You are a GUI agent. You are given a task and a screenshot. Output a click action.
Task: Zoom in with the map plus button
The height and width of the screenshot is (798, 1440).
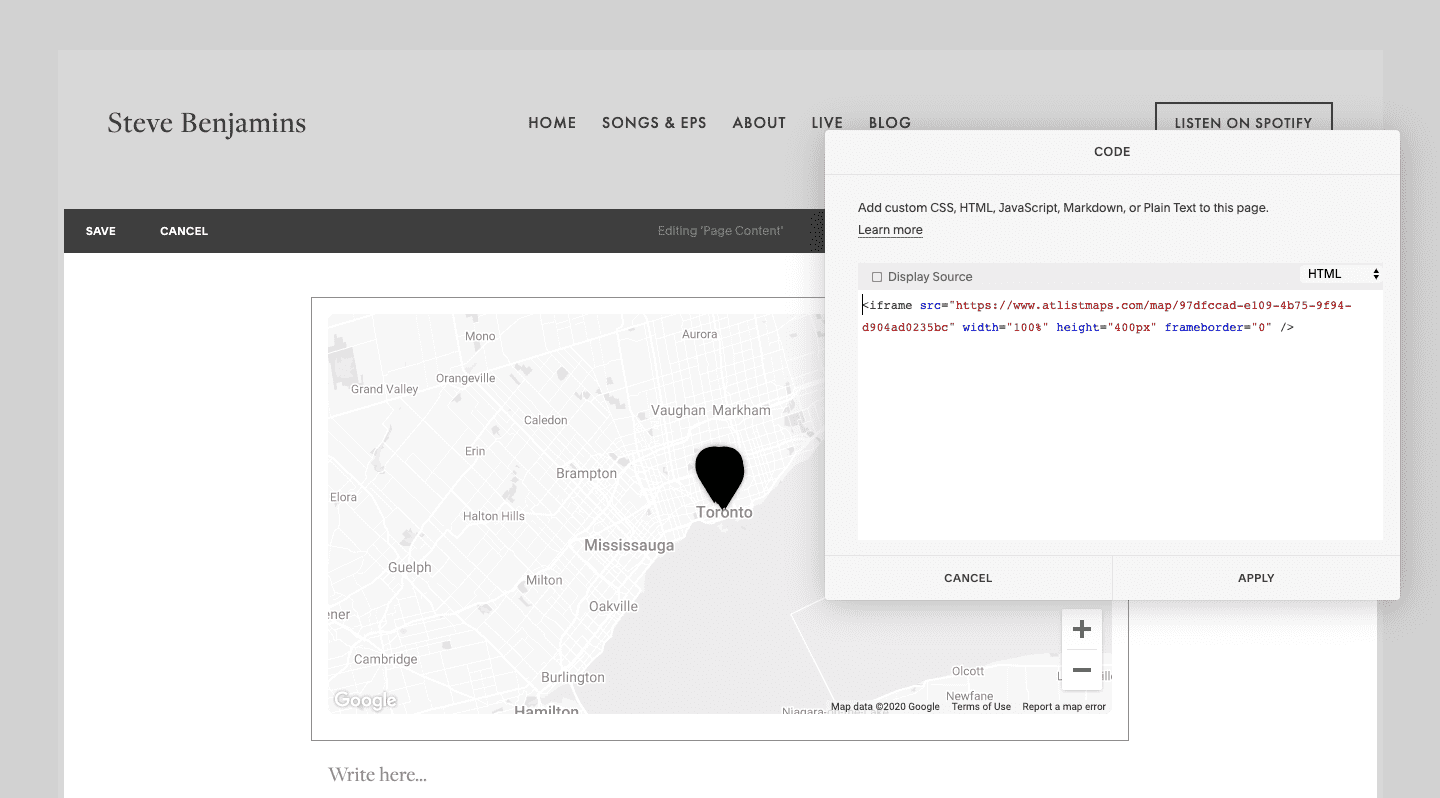coord(1081,629)
